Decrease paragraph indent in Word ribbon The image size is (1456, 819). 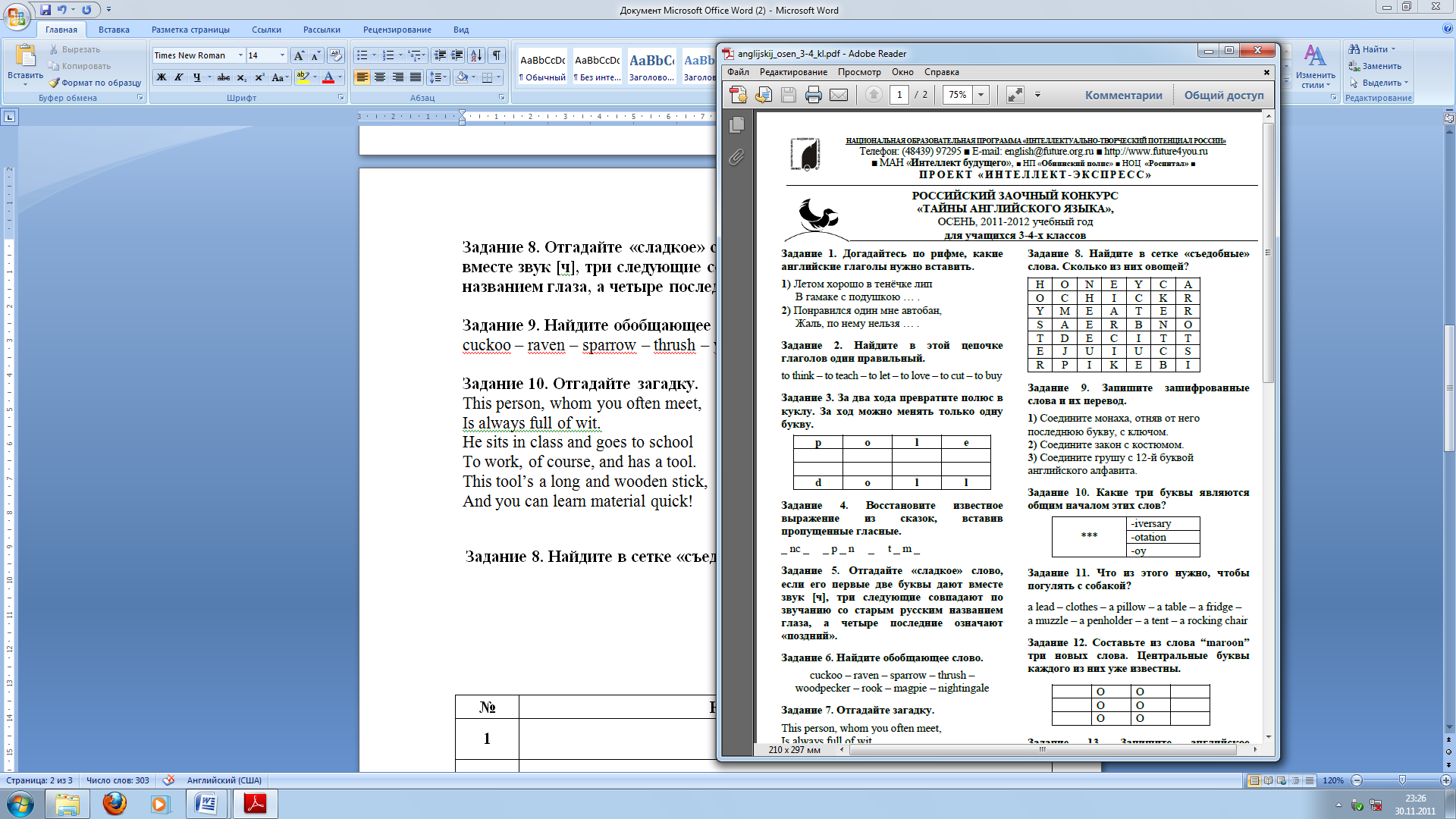tap(440, 55)
